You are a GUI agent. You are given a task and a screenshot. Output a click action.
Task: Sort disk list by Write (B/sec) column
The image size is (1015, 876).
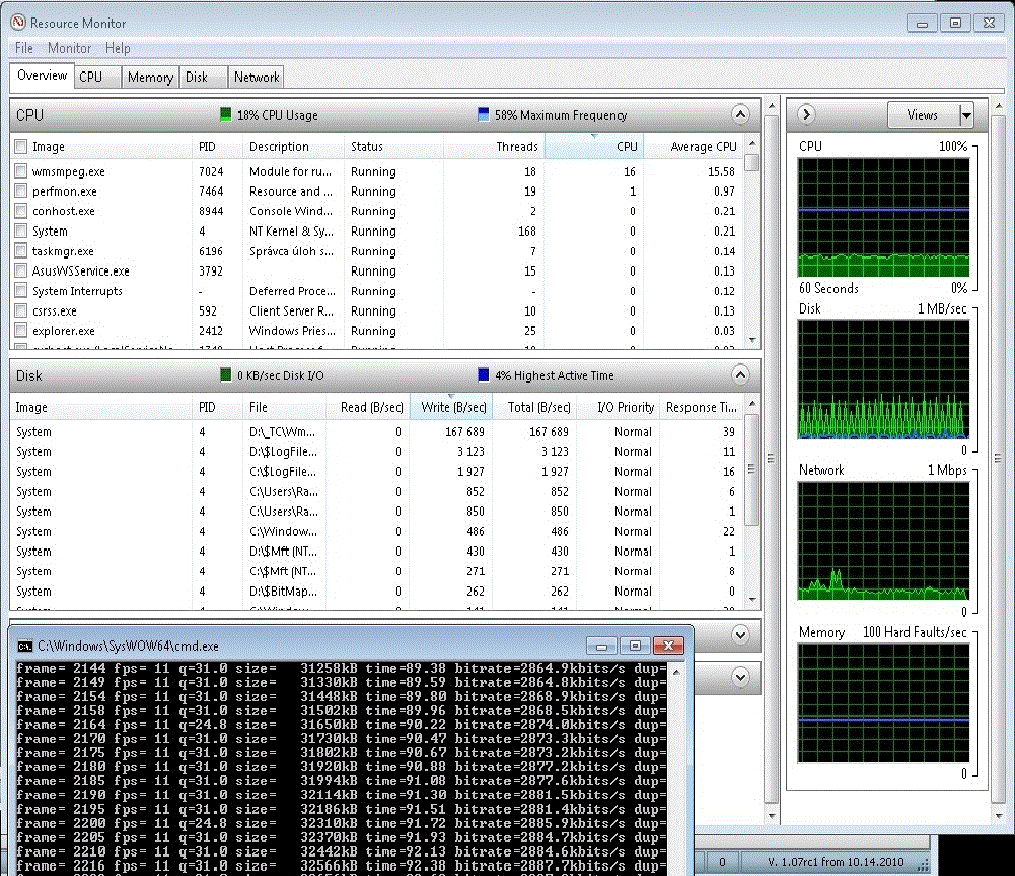pyautogui.click(x=452, y=407)
